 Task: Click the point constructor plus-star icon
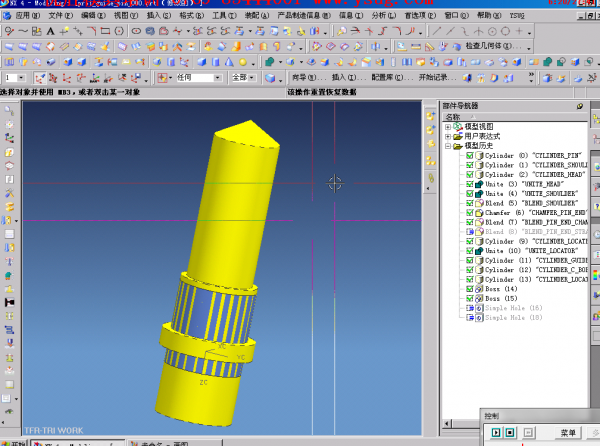[64, 31]
